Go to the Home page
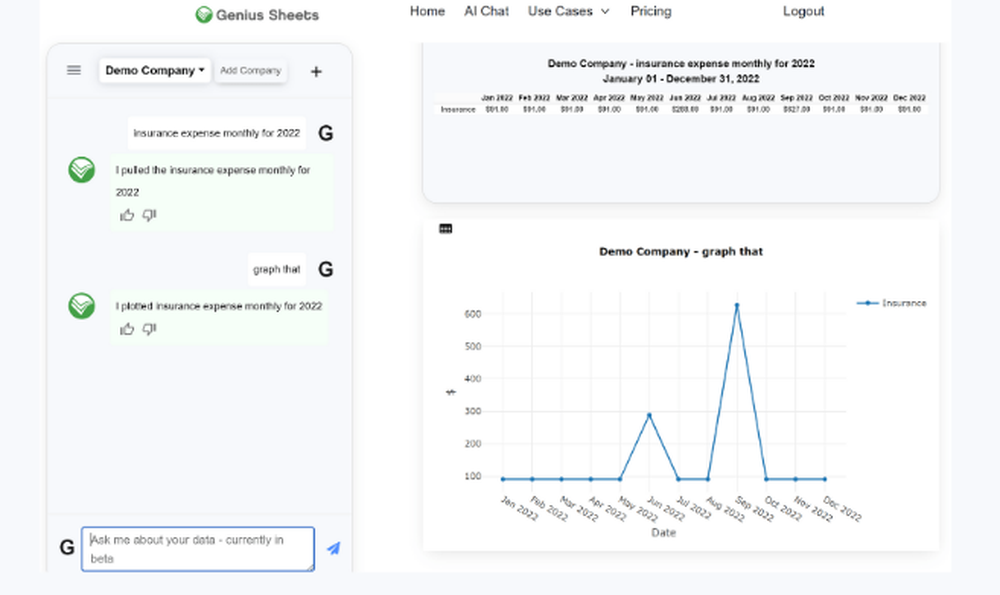 click(427, 12)
